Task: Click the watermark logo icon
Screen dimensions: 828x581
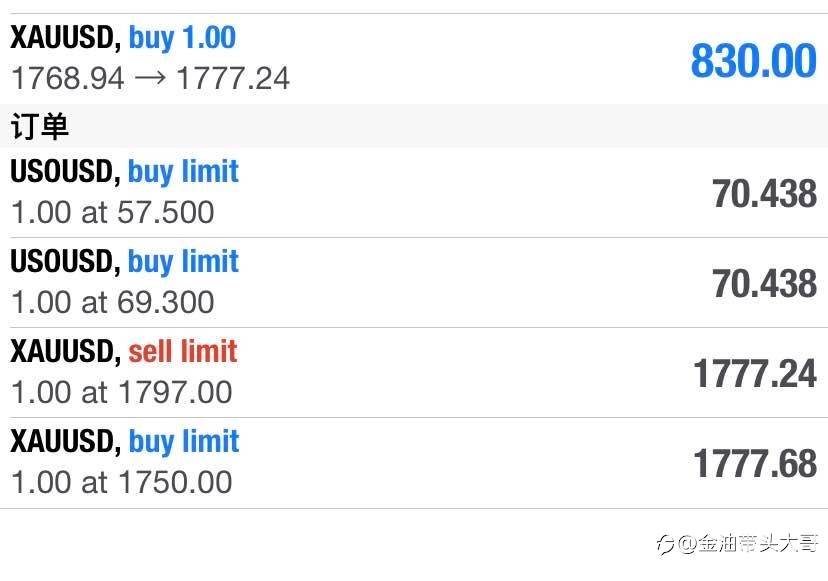Action: (x=665, y=544)
